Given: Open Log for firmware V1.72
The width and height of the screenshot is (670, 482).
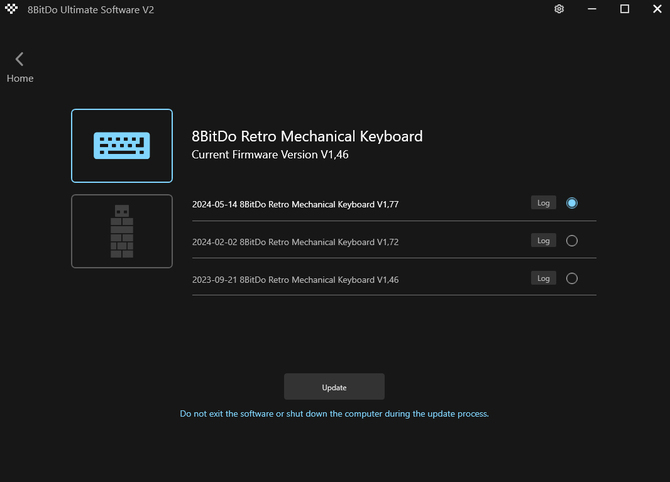Looking at the screenshot, I should point(544,241).
